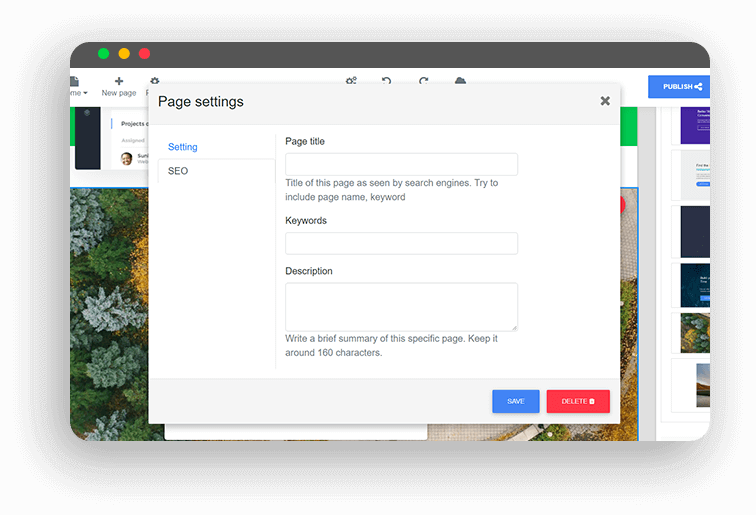Add a New page
The width and height of the screenshot is (756, 515).
coord(119,87)
